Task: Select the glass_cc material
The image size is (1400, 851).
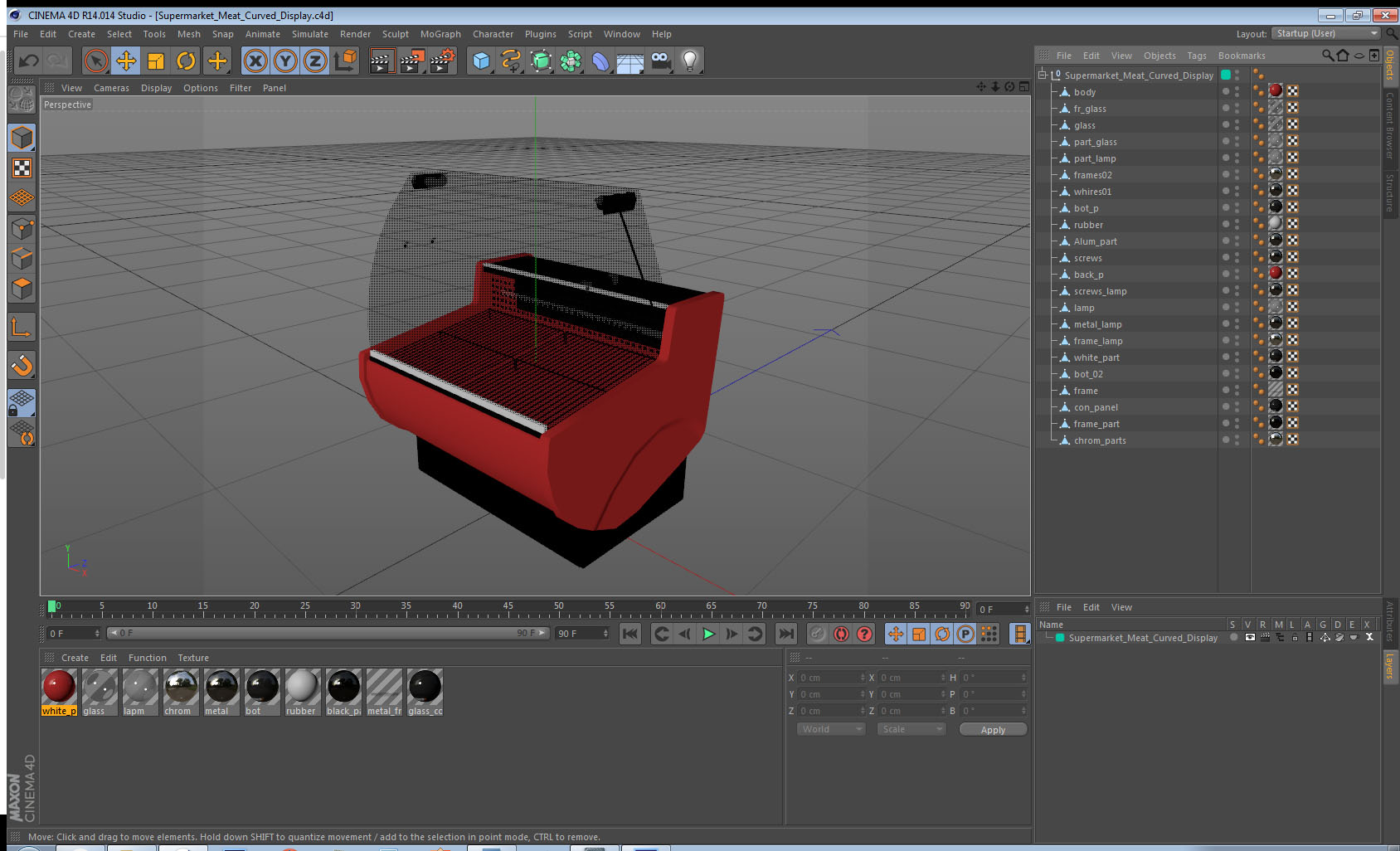Action: [x=425, y=692]
